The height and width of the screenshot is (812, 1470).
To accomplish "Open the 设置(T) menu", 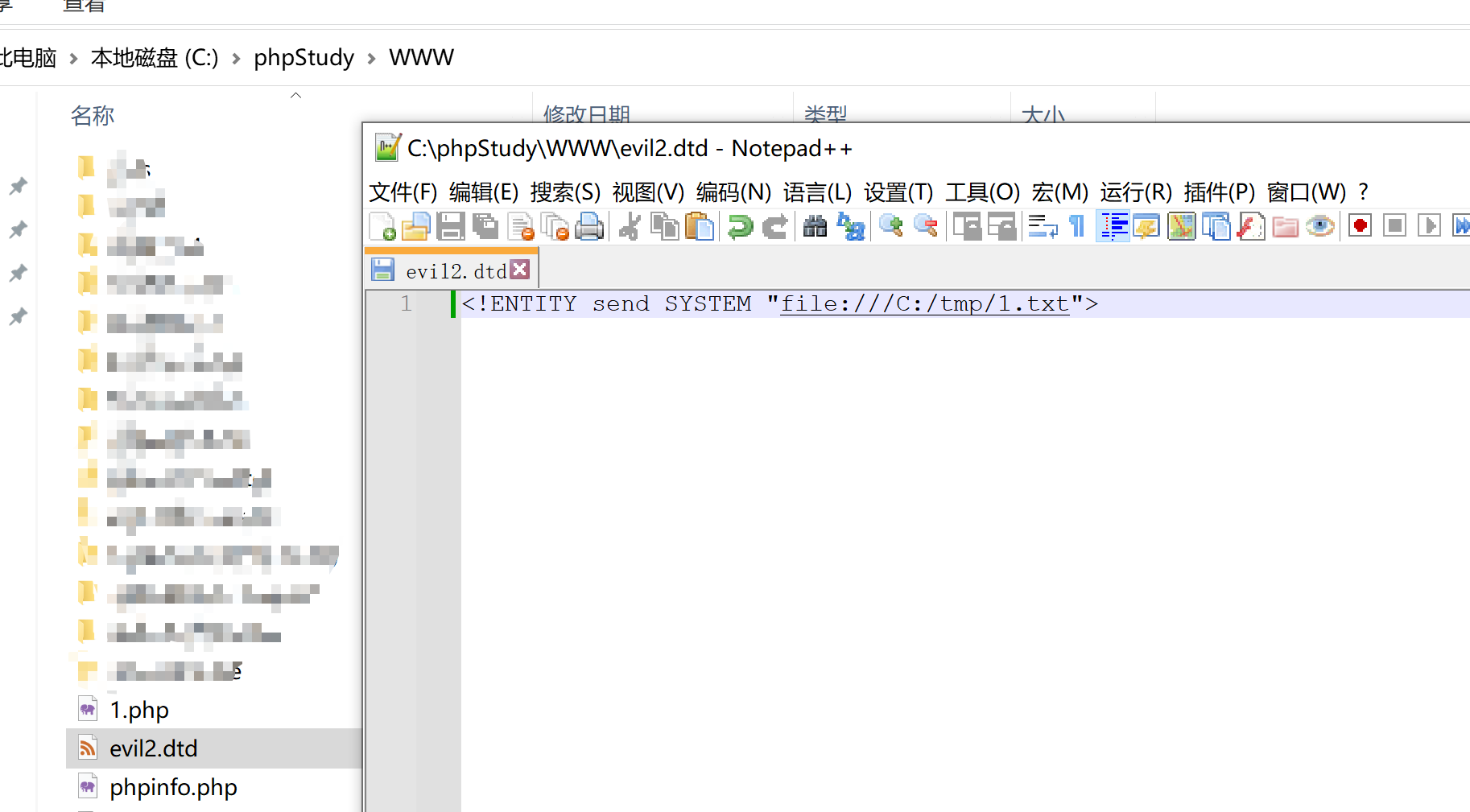I will pos(899,192).
